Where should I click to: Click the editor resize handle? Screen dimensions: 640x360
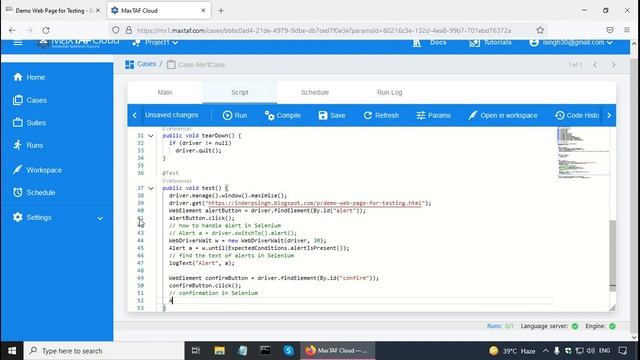[x=612, y=308]
